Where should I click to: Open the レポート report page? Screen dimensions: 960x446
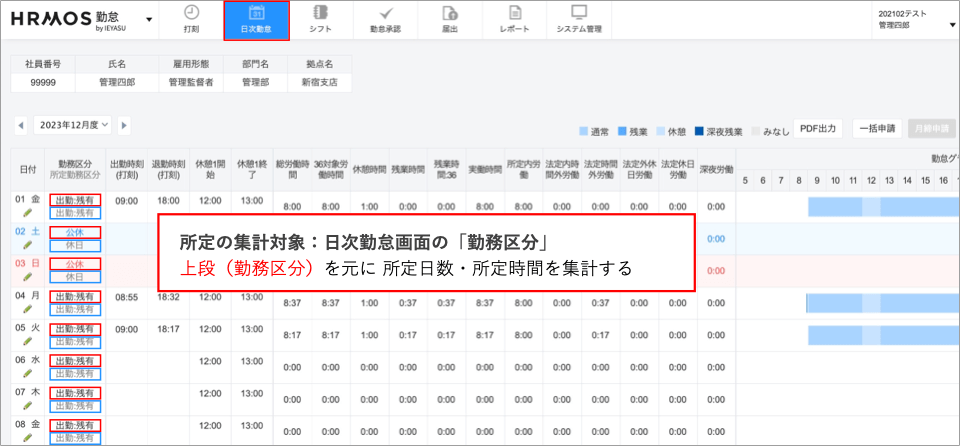click(x=514, y=19)
